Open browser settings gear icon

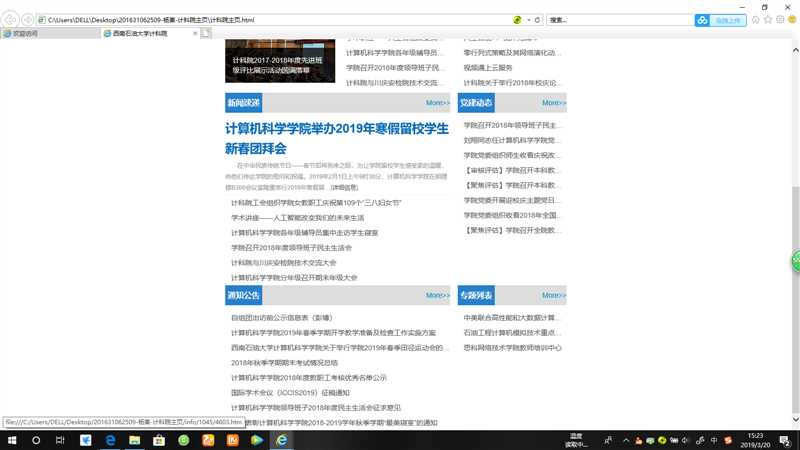point(780,20)
